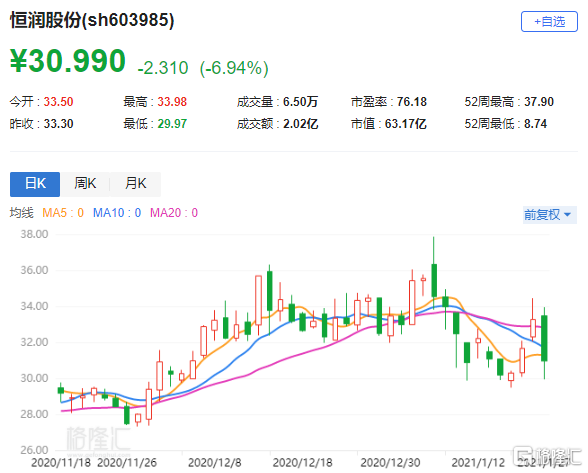Click the 2020/12/30 date axis label

pos(390,463)
